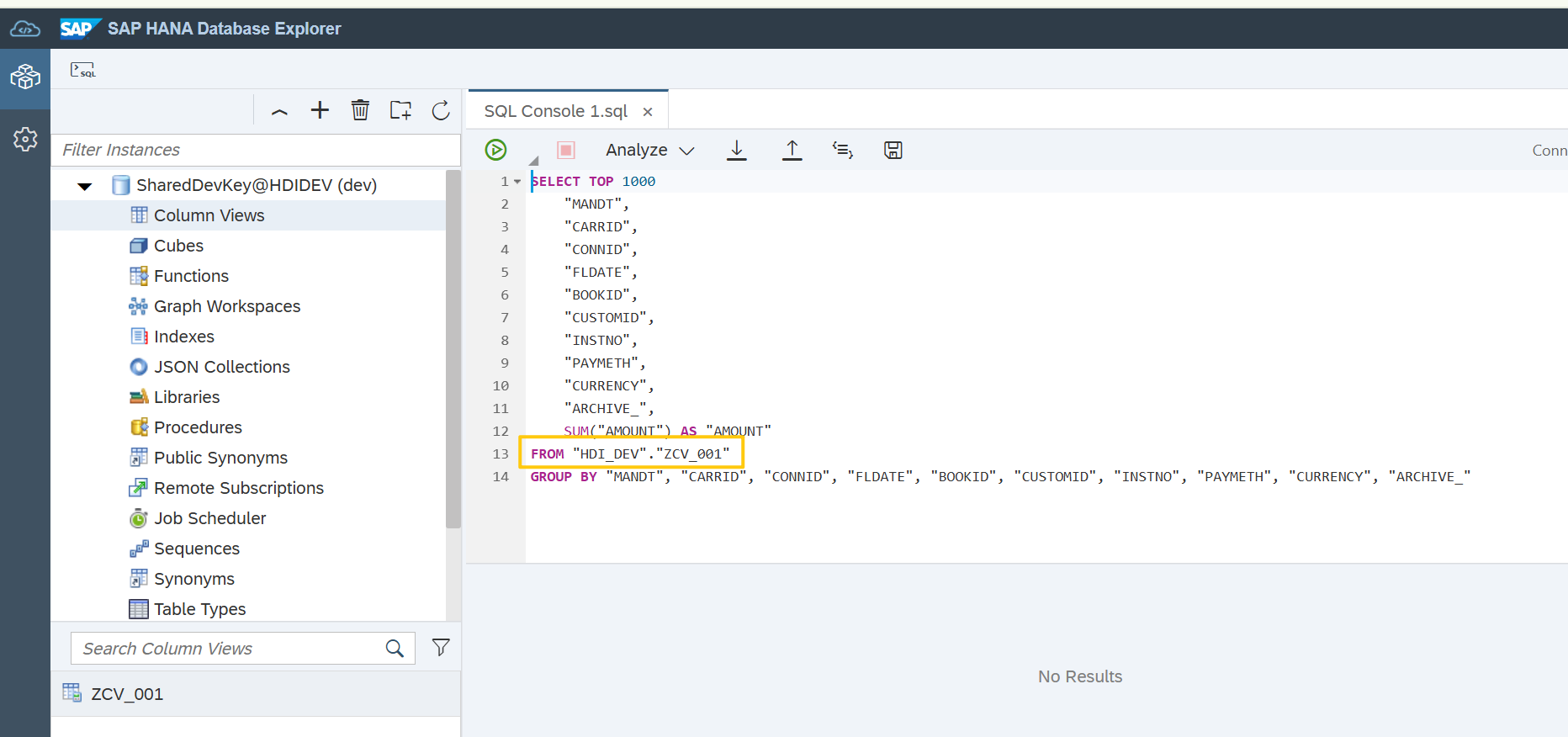Click the "PAYMETH" line in editor

pos(605,363)
